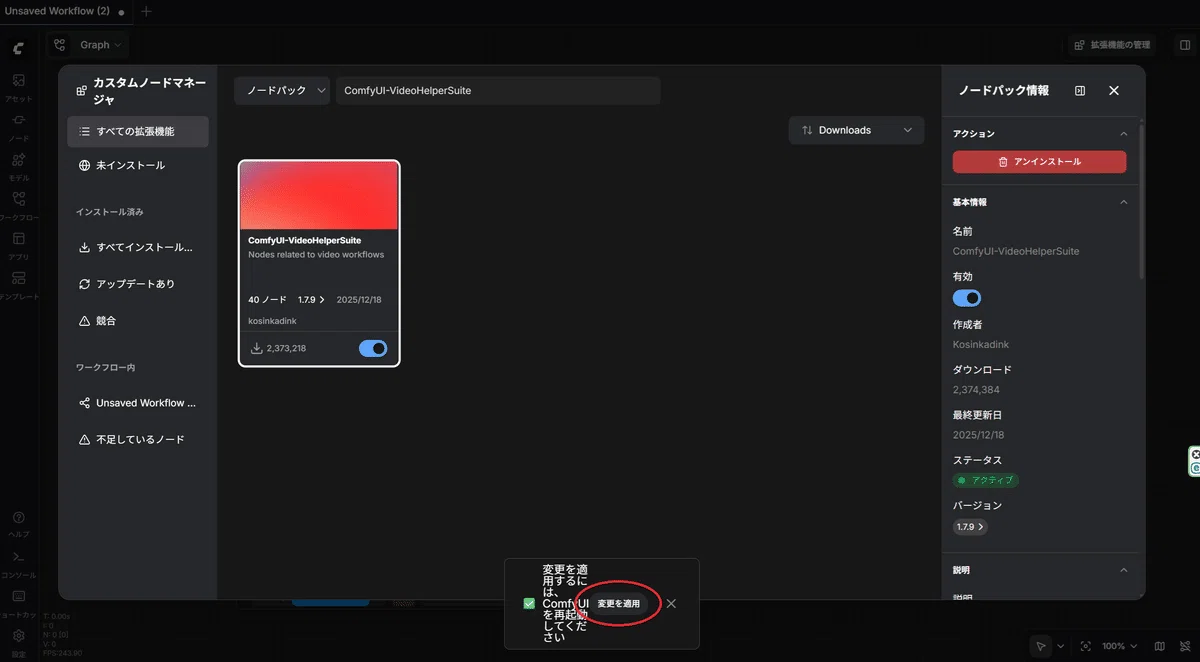
Task: Toggle the top-right panel layout icon
Action: click(x=1185, y=45)
